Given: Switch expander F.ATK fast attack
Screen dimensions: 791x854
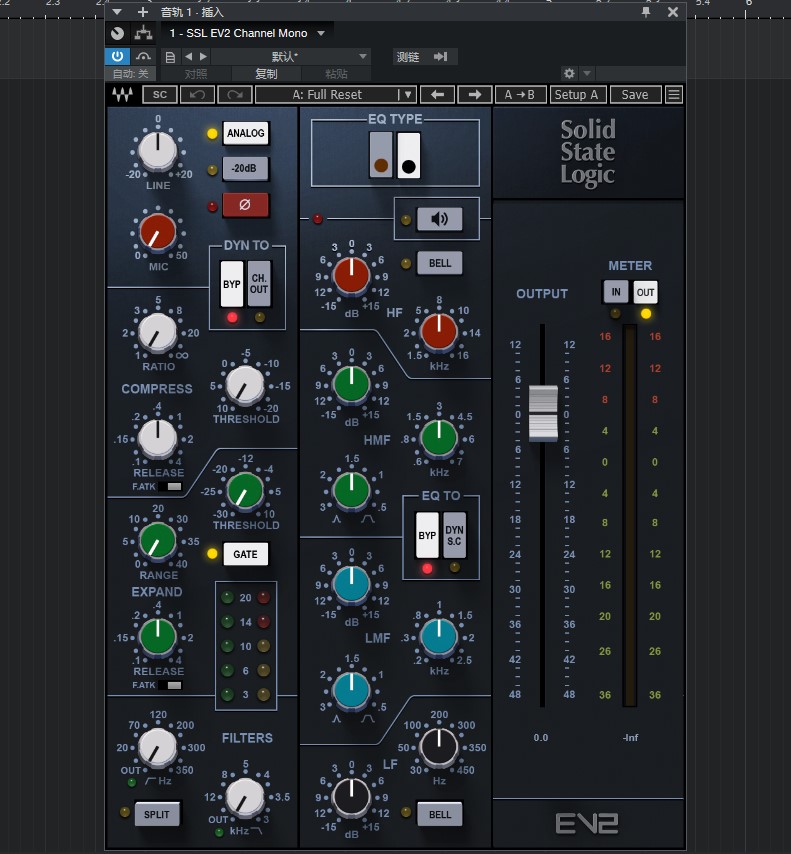Looking at the screenshot, I should 171,685.
